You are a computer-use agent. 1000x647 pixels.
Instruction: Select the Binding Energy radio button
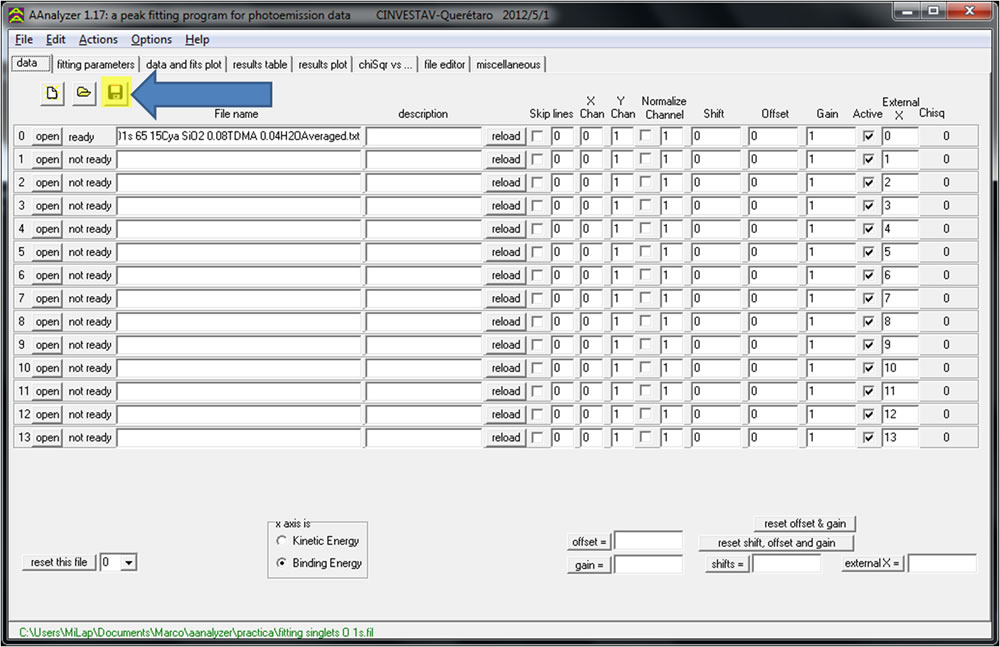click(x=282, y=563)
